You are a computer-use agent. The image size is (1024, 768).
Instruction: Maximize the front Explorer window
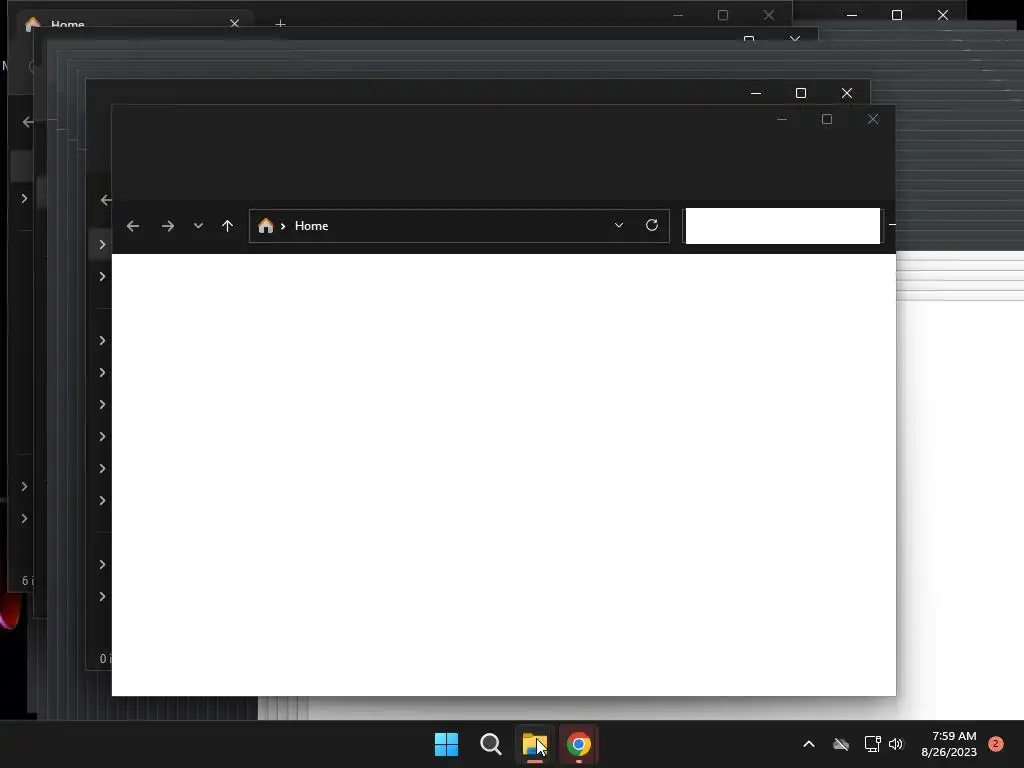(x=827, y=119)
